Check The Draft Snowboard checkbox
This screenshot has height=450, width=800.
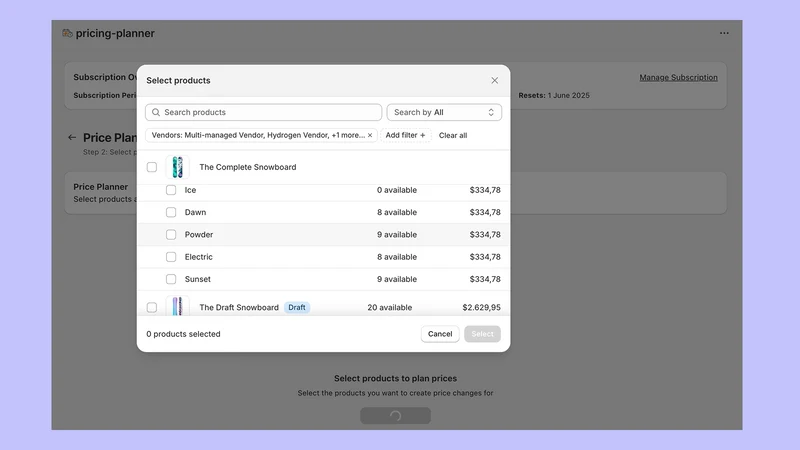[x=152, y=307]
